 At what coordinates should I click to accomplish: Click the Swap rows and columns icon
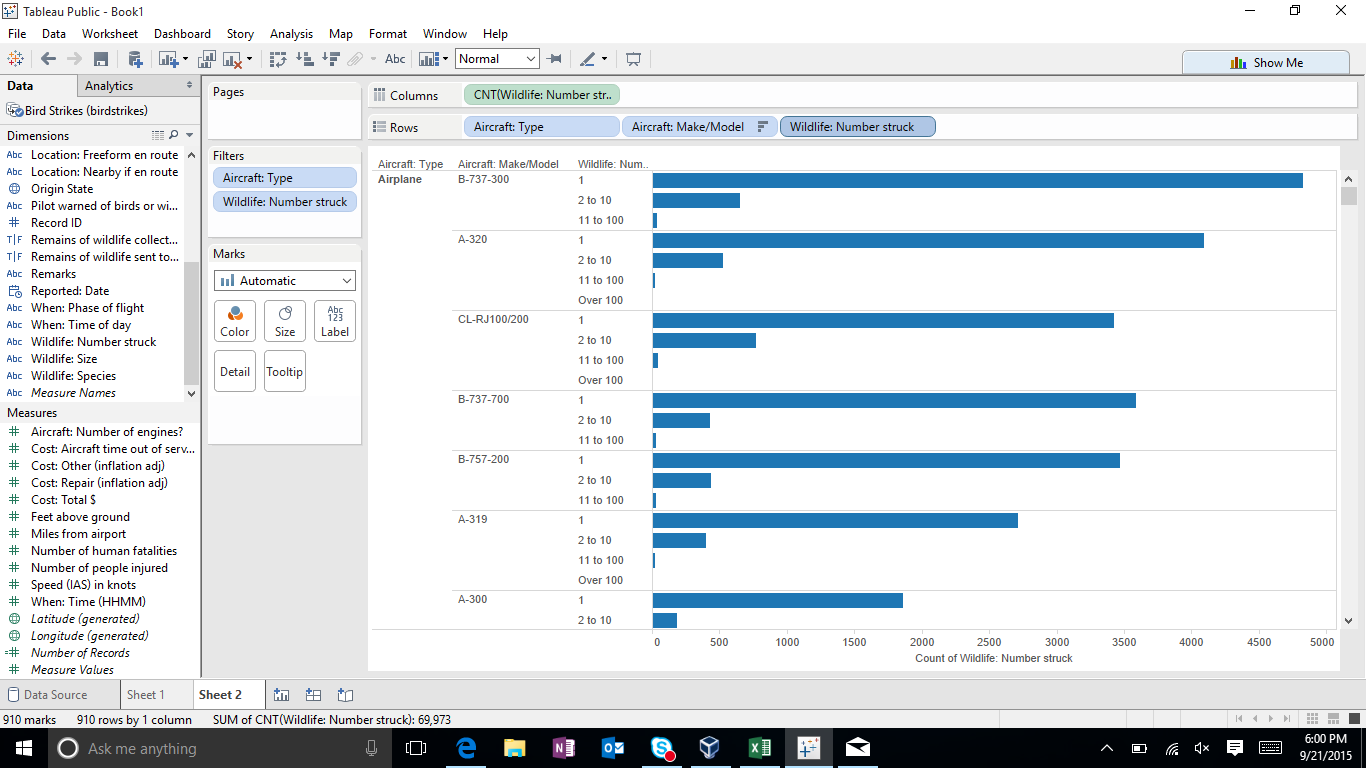point(278,59)
